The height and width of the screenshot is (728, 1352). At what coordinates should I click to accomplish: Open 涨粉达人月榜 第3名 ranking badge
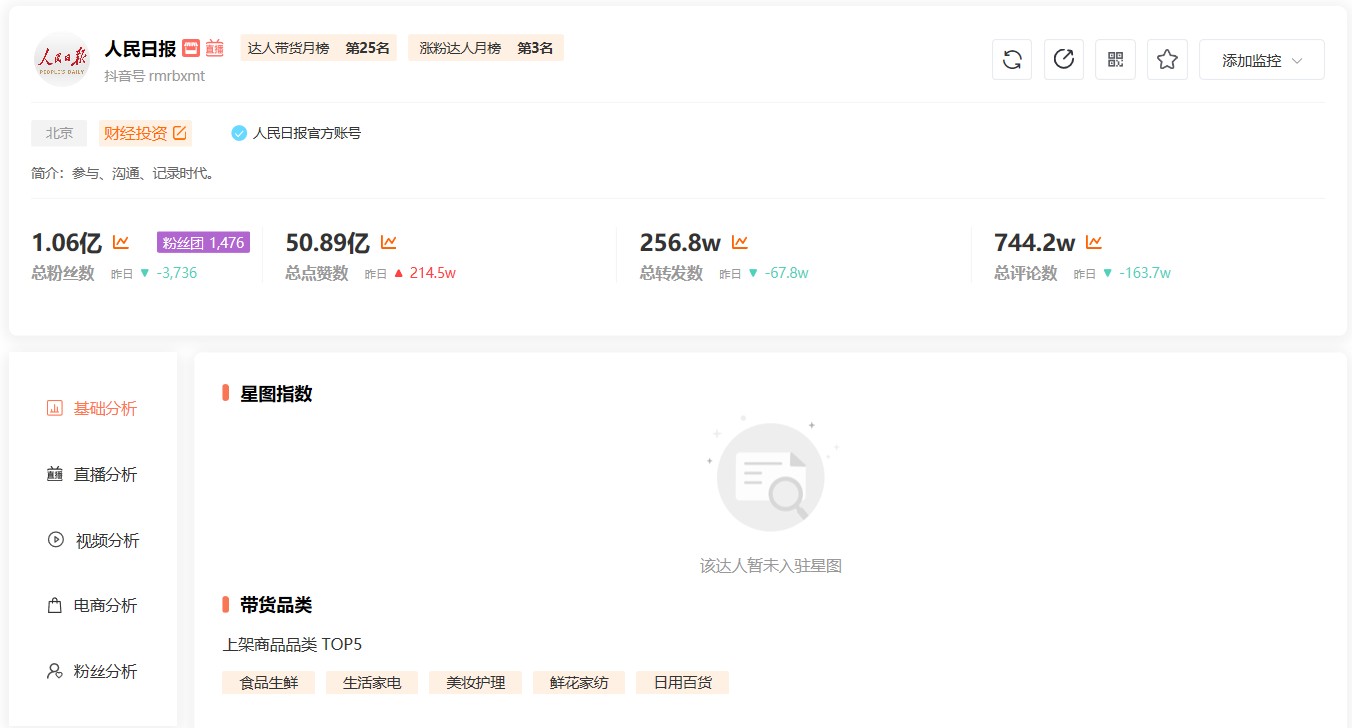[486, 48]
